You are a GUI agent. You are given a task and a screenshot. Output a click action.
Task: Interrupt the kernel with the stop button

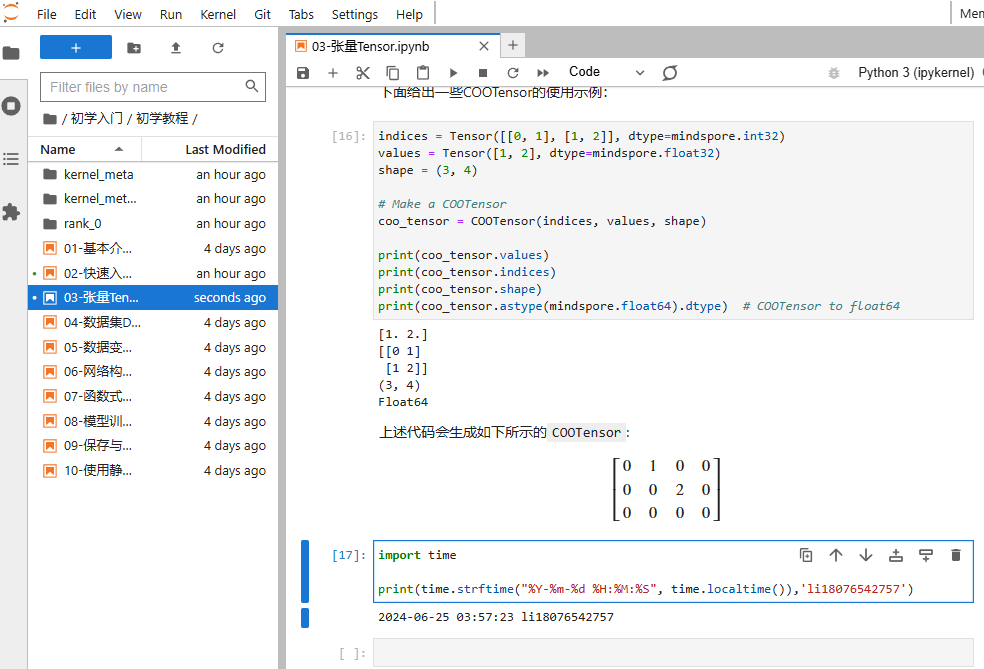[x=483, y=73]
